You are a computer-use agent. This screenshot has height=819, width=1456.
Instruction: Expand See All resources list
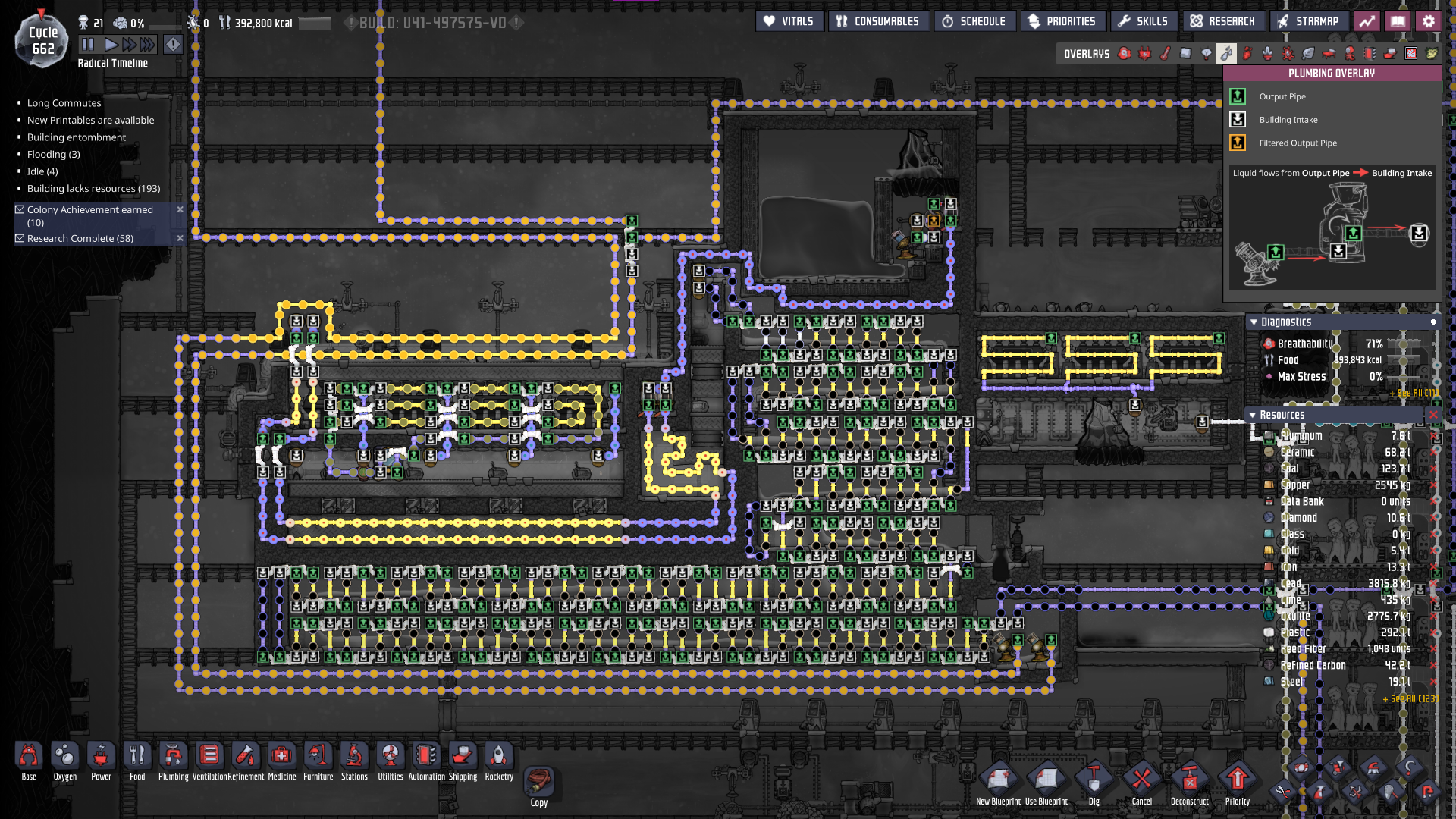coord(1409,698)
